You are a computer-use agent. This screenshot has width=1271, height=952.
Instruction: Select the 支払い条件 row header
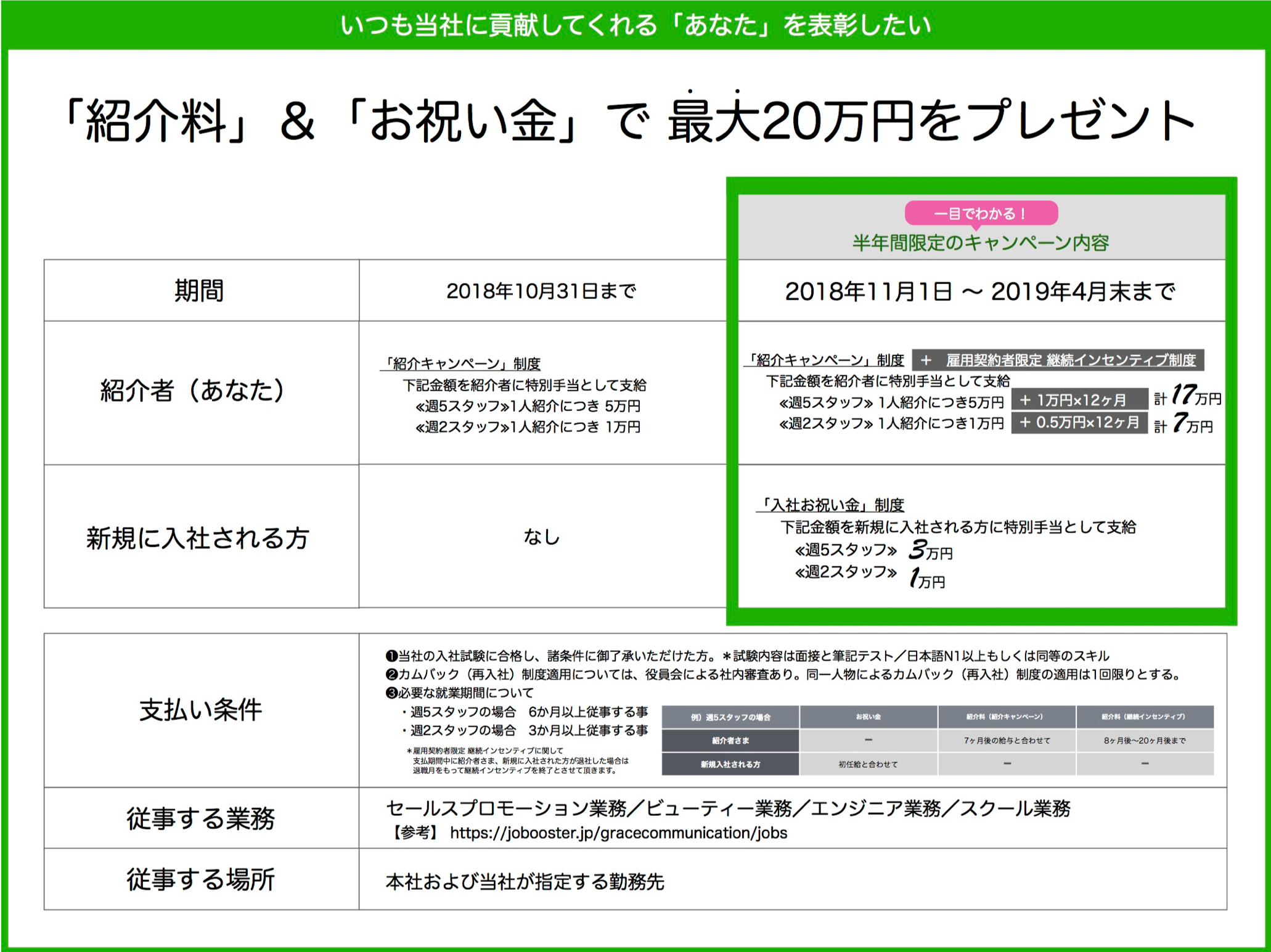click(x=201, y=710)
